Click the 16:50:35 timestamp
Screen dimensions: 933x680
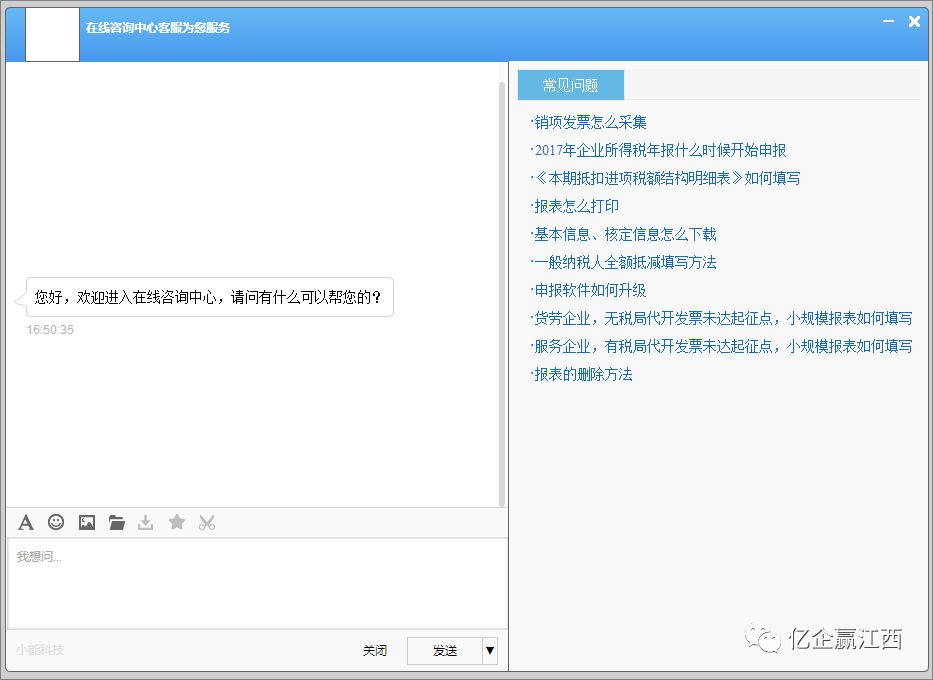pyautogui.click(x=50, y=330)
